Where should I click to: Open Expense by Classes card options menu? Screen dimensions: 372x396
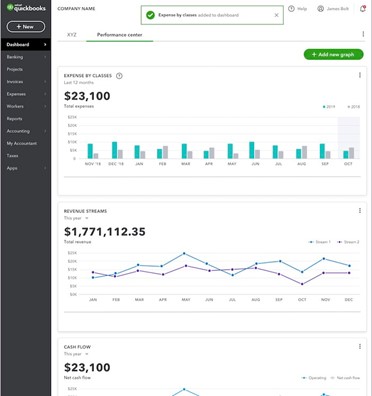click(360, 75)
